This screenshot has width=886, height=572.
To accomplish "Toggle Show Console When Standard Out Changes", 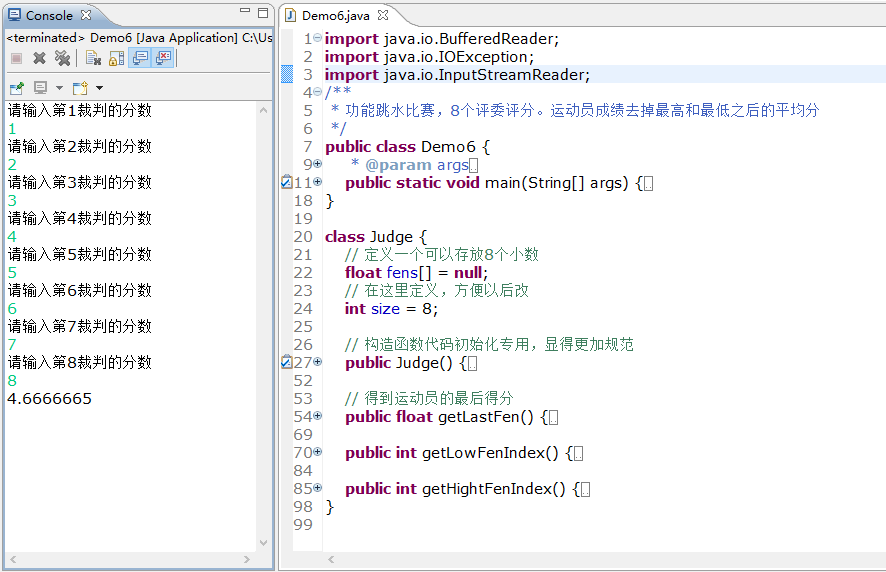I will click(x=140, y=58).
